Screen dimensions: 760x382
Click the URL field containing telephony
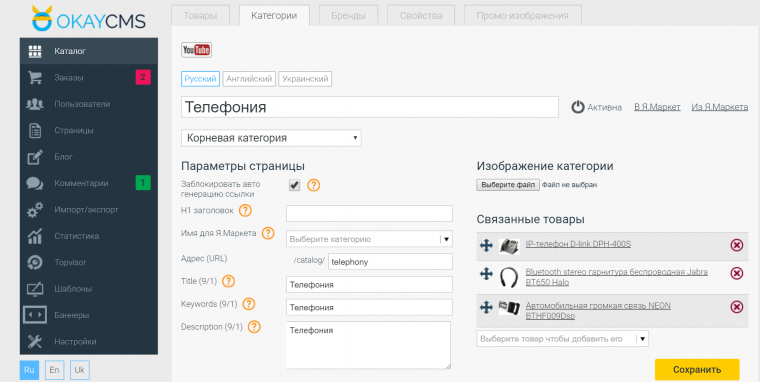pos(390,261)
